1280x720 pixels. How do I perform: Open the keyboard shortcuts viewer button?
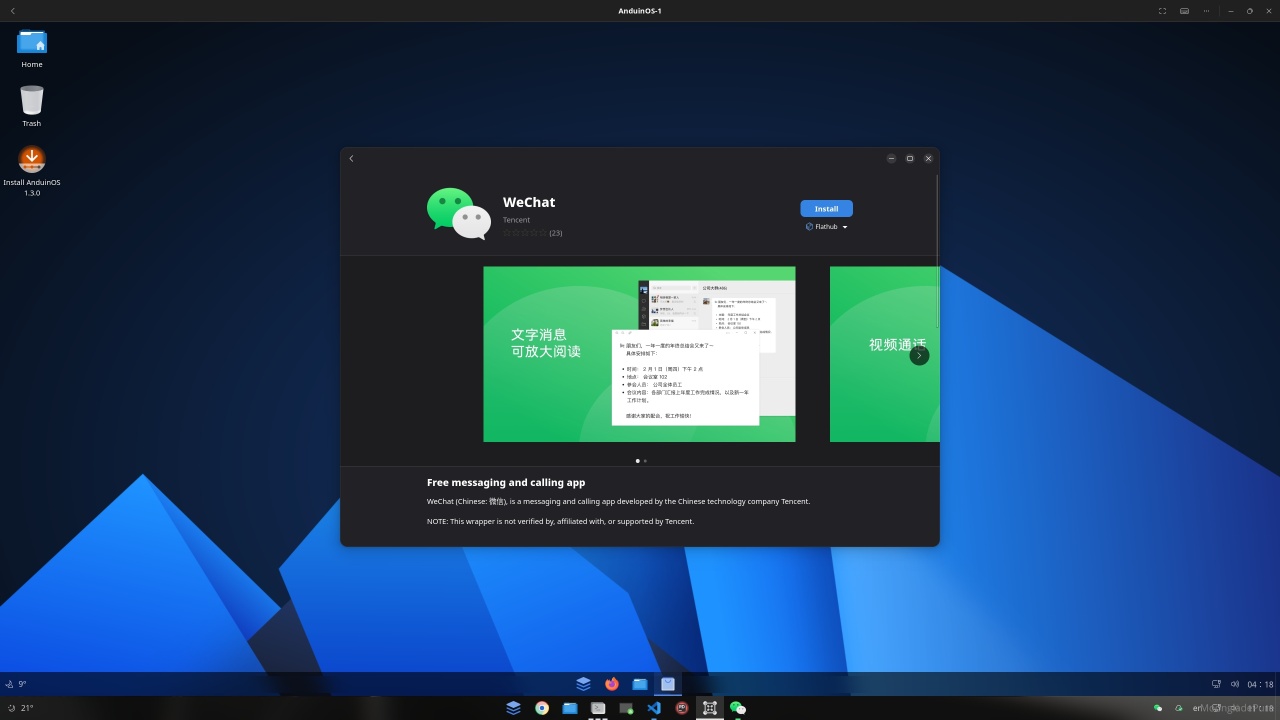tap(1184, 11)
